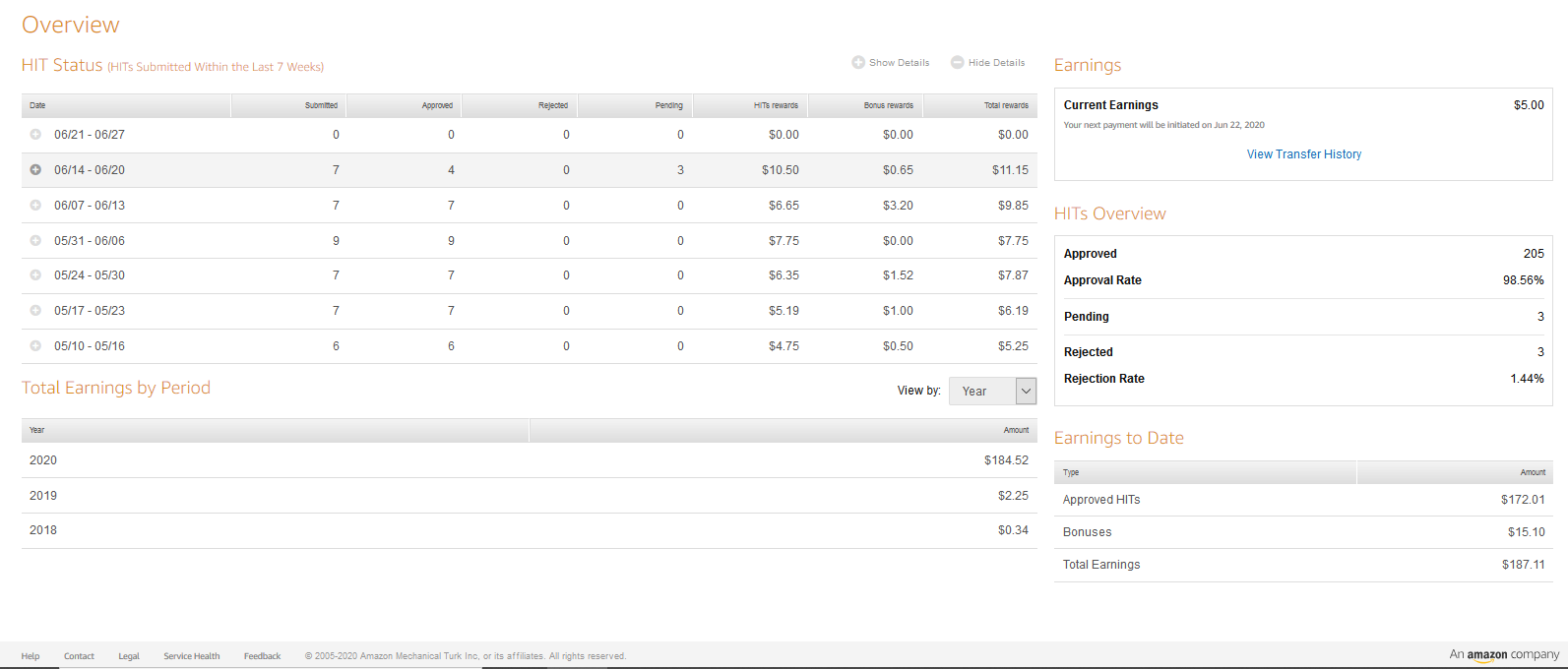
Task: Click the Current Earnings $5.00 value
Action: coord(1529,105)
